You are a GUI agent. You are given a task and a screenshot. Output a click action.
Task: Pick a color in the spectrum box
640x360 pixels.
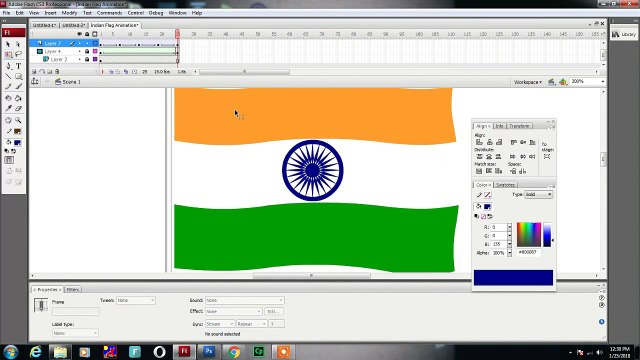[x=529, y=235]
